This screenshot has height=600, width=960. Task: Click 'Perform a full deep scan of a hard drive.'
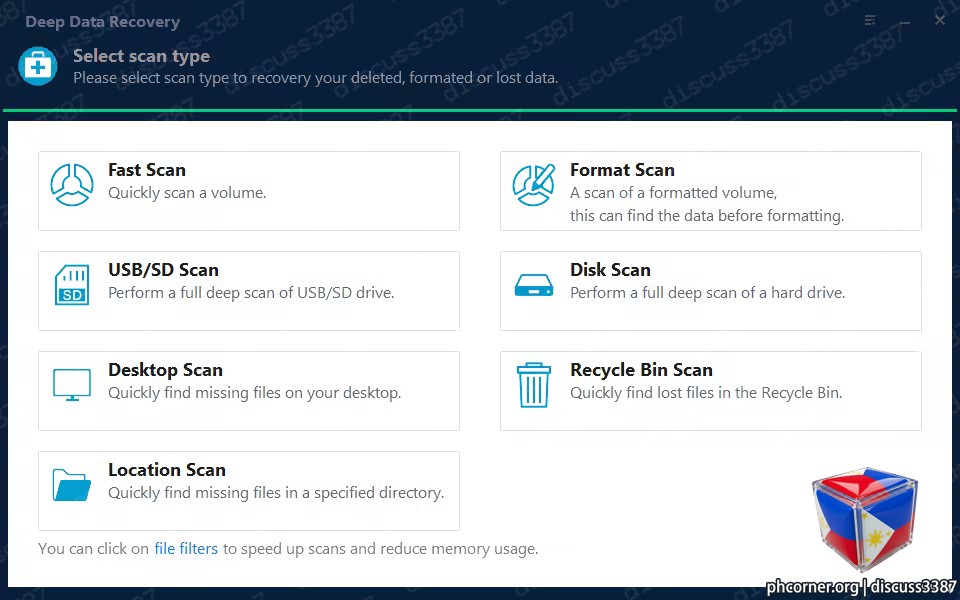707,293
